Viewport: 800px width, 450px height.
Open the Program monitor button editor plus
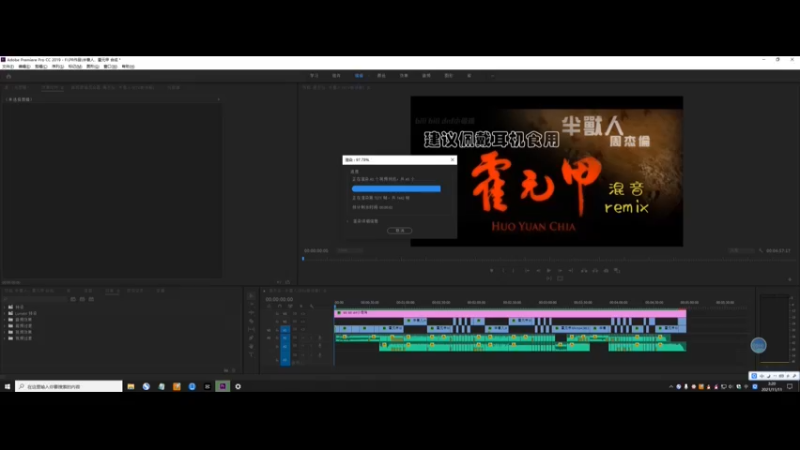coord(790,279)
